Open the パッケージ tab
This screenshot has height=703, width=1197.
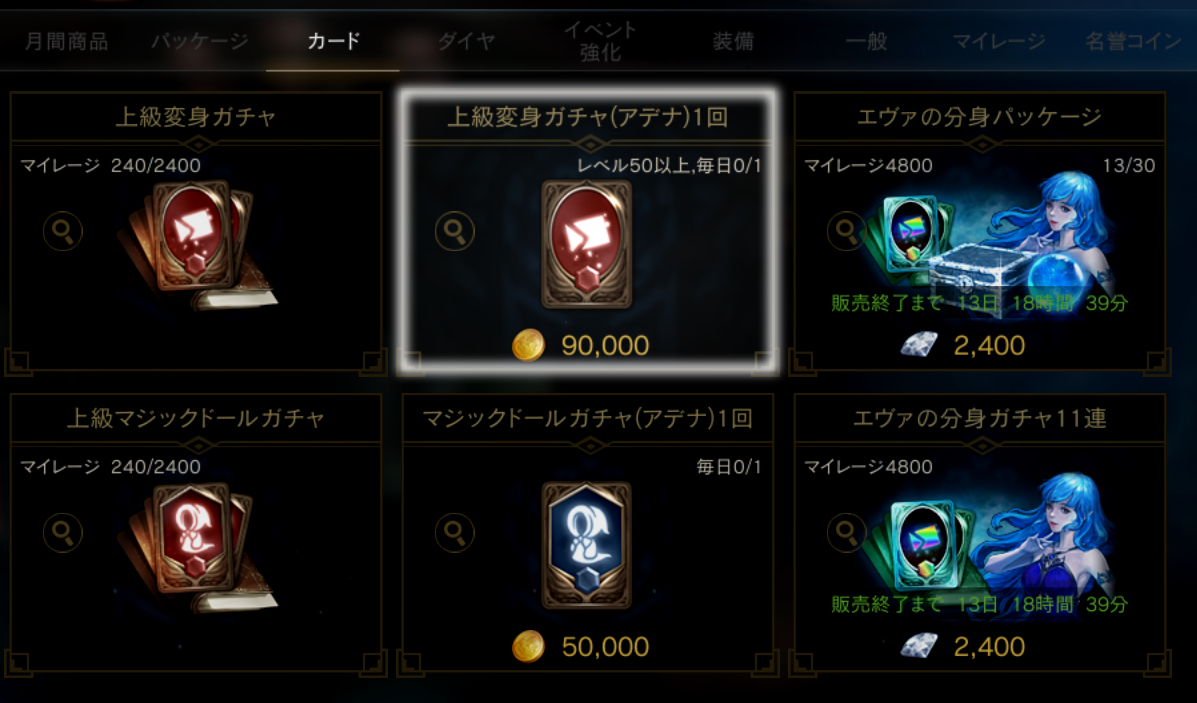click(200, 41)
